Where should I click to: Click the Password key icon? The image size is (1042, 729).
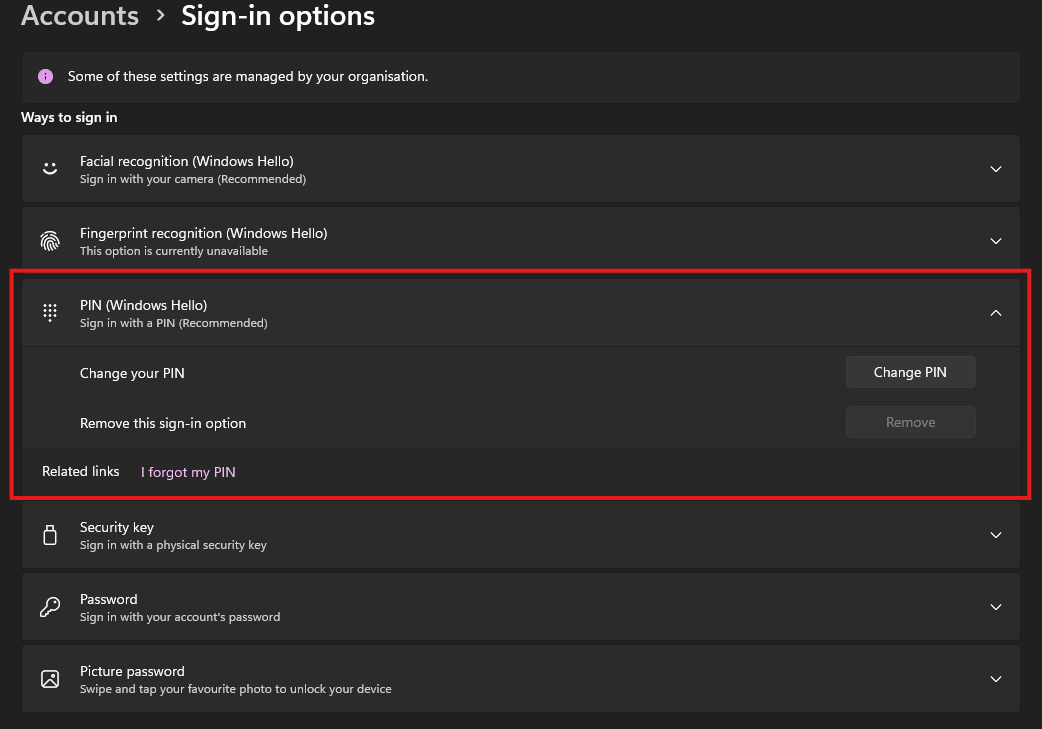pos(50,607)
